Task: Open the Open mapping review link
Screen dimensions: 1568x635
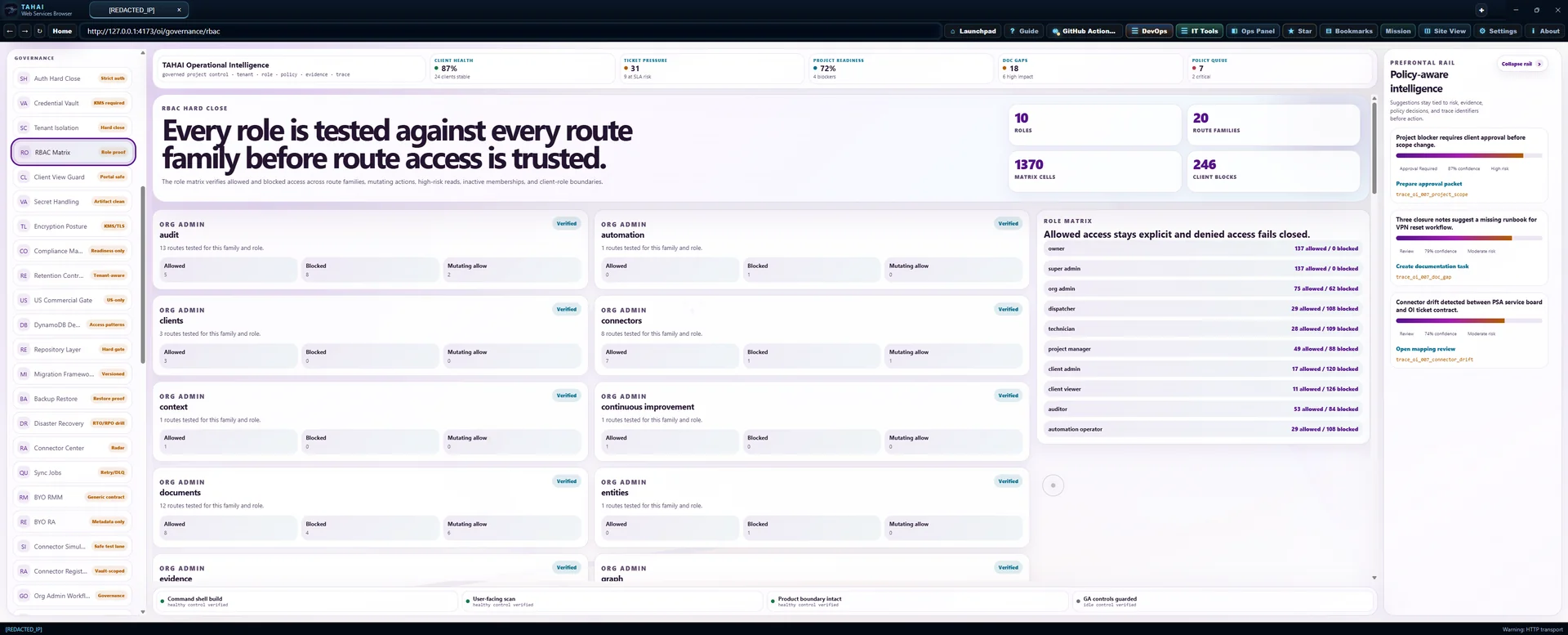Action: tap(1425, 349)
